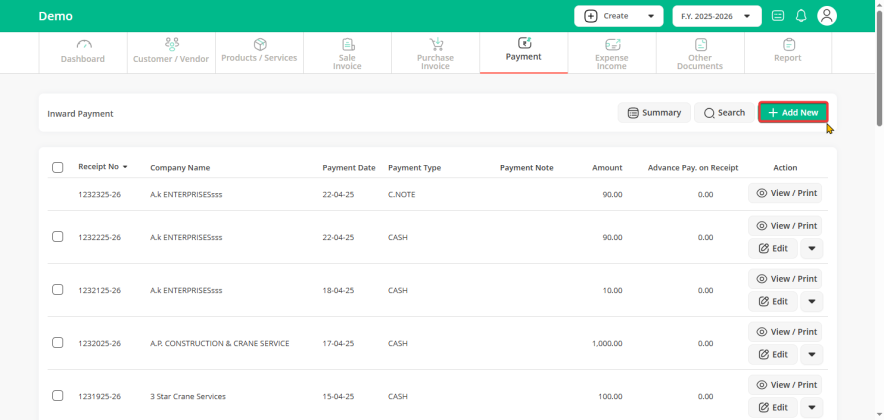Expand the Create dropdown

click(618, 16)
